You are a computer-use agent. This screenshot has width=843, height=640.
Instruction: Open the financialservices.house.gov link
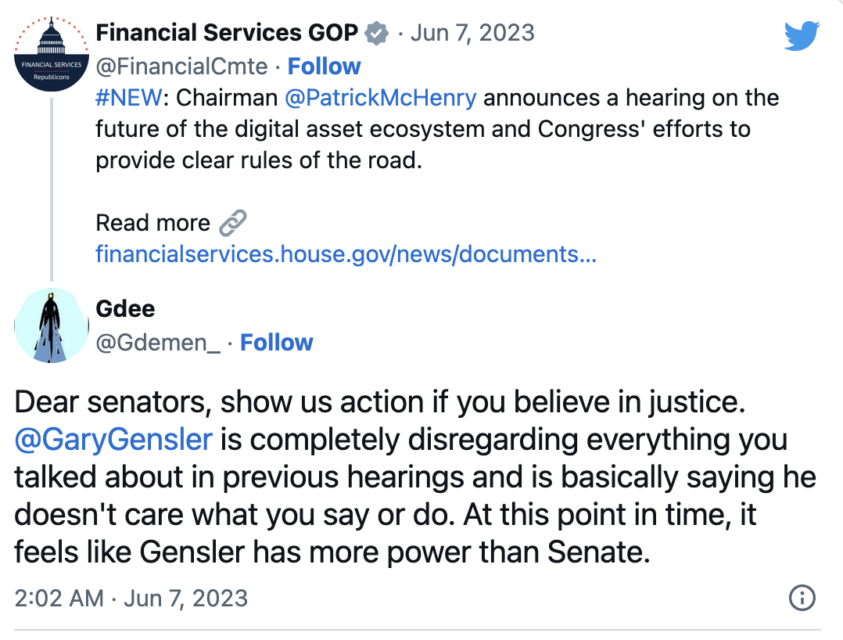(x=346, y=254)
